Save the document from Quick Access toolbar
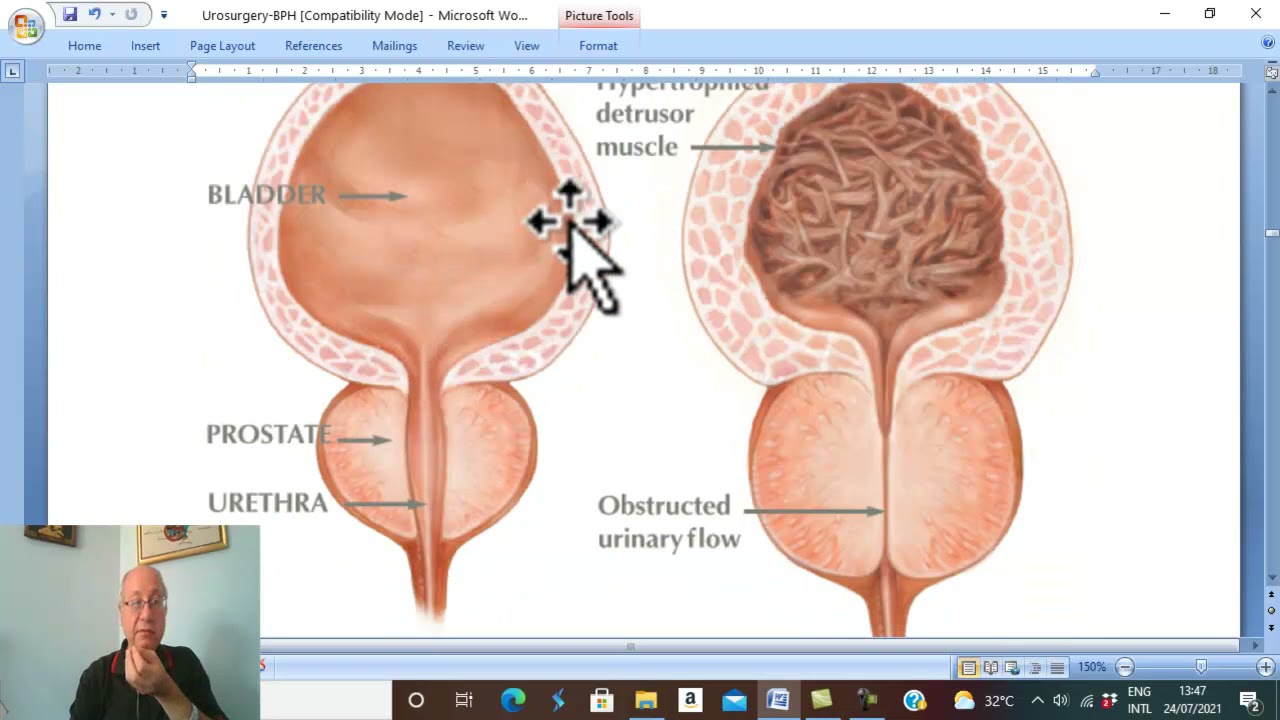 (70, 14)
